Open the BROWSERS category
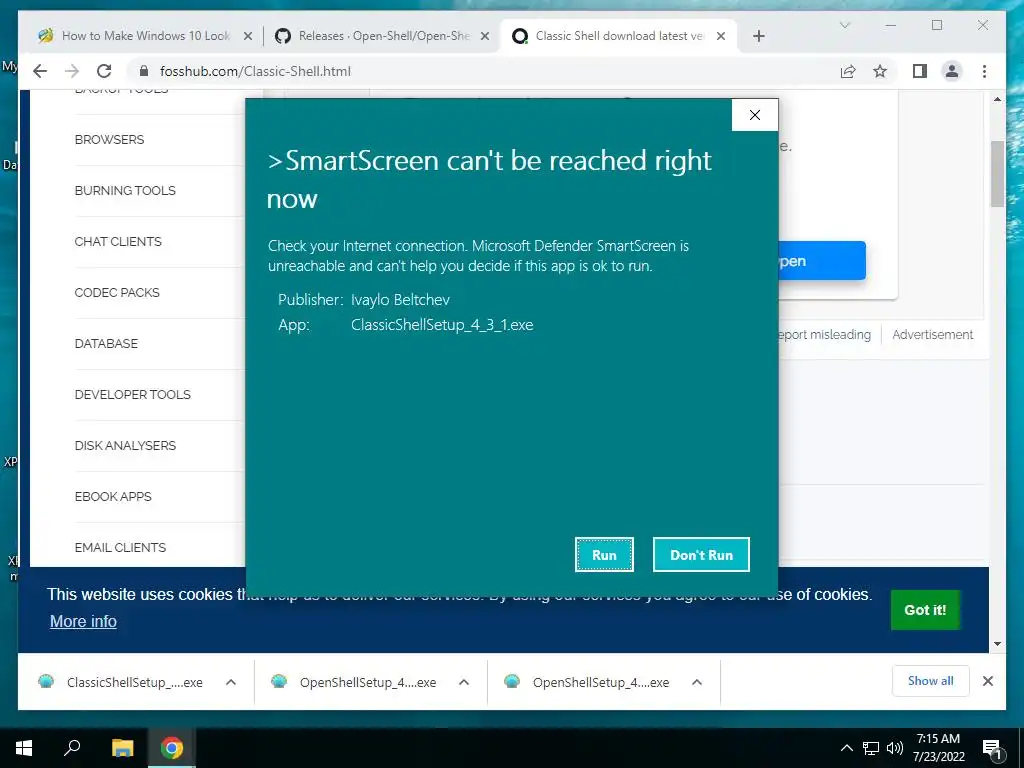 (x=109, y=140)
